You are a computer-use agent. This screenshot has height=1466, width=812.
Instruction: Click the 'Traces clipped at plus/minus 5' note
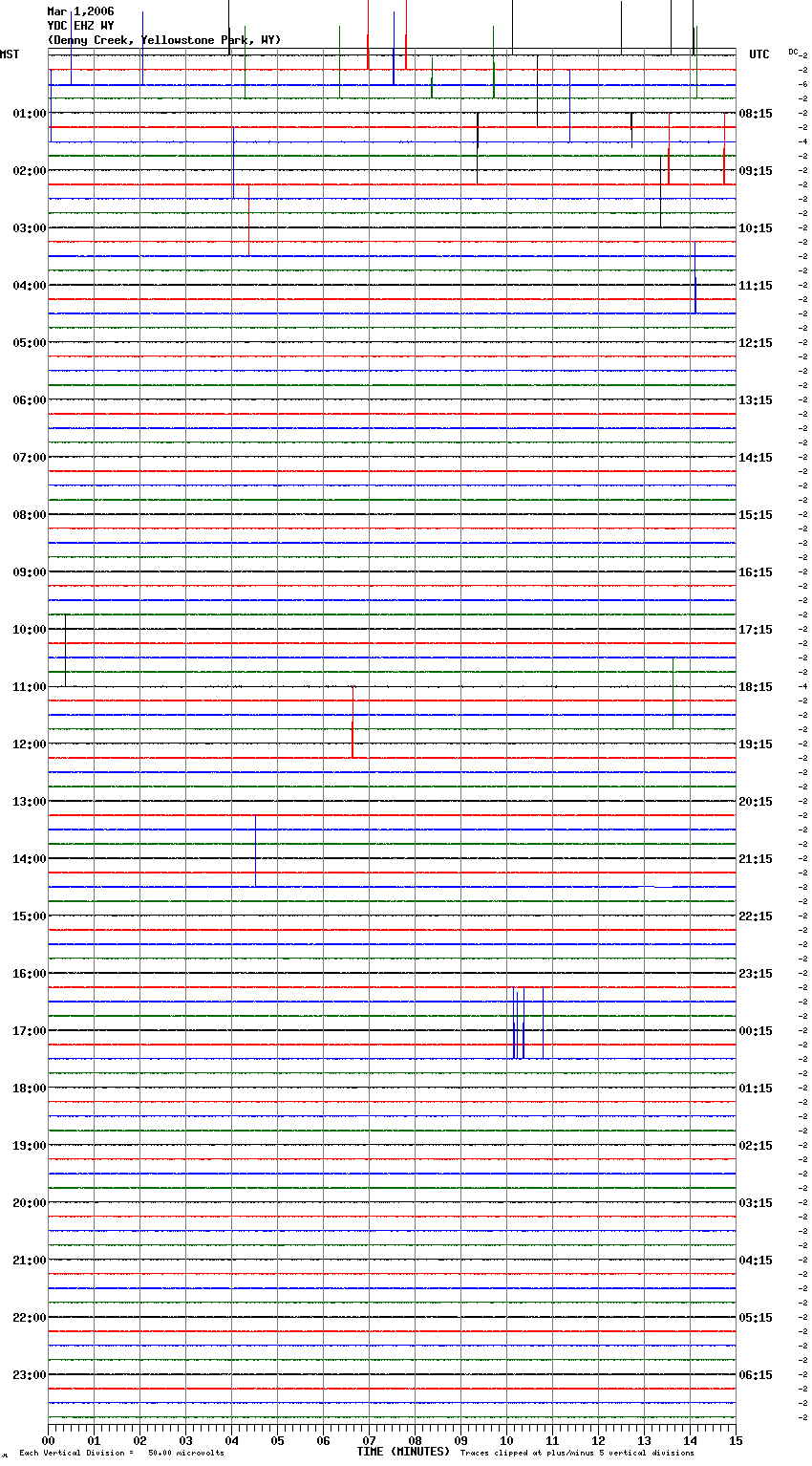tap(577, 1454)
